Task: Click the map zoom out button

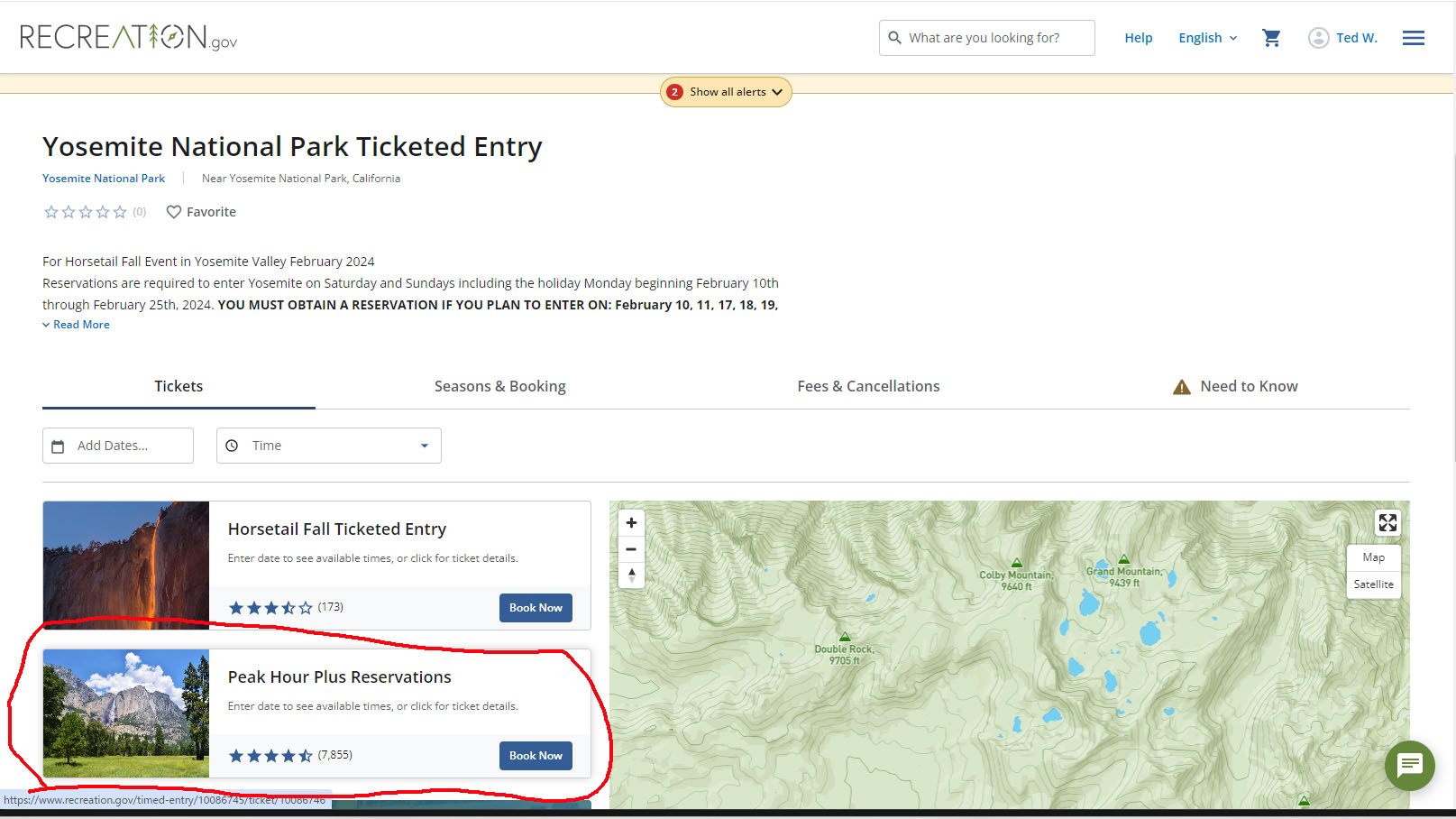Action: coord(631,549)
